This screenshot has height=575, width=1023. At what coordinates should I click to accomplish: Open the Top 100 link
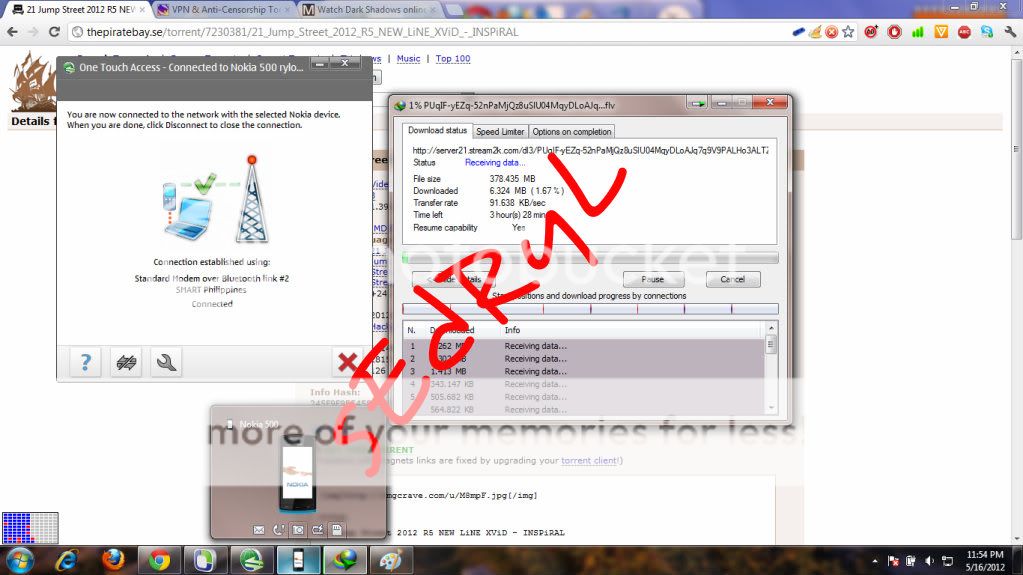(x=453, y=59)
